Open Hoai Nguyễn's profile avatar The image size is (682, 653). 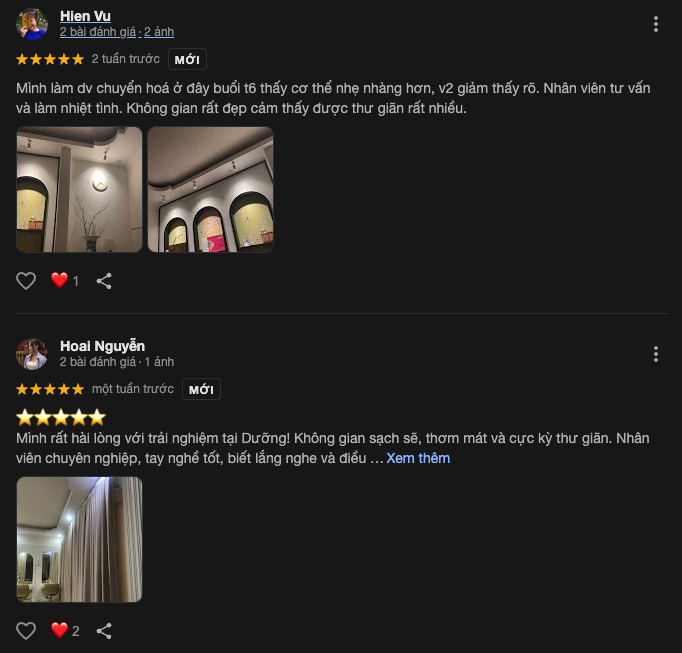point(32,354)
